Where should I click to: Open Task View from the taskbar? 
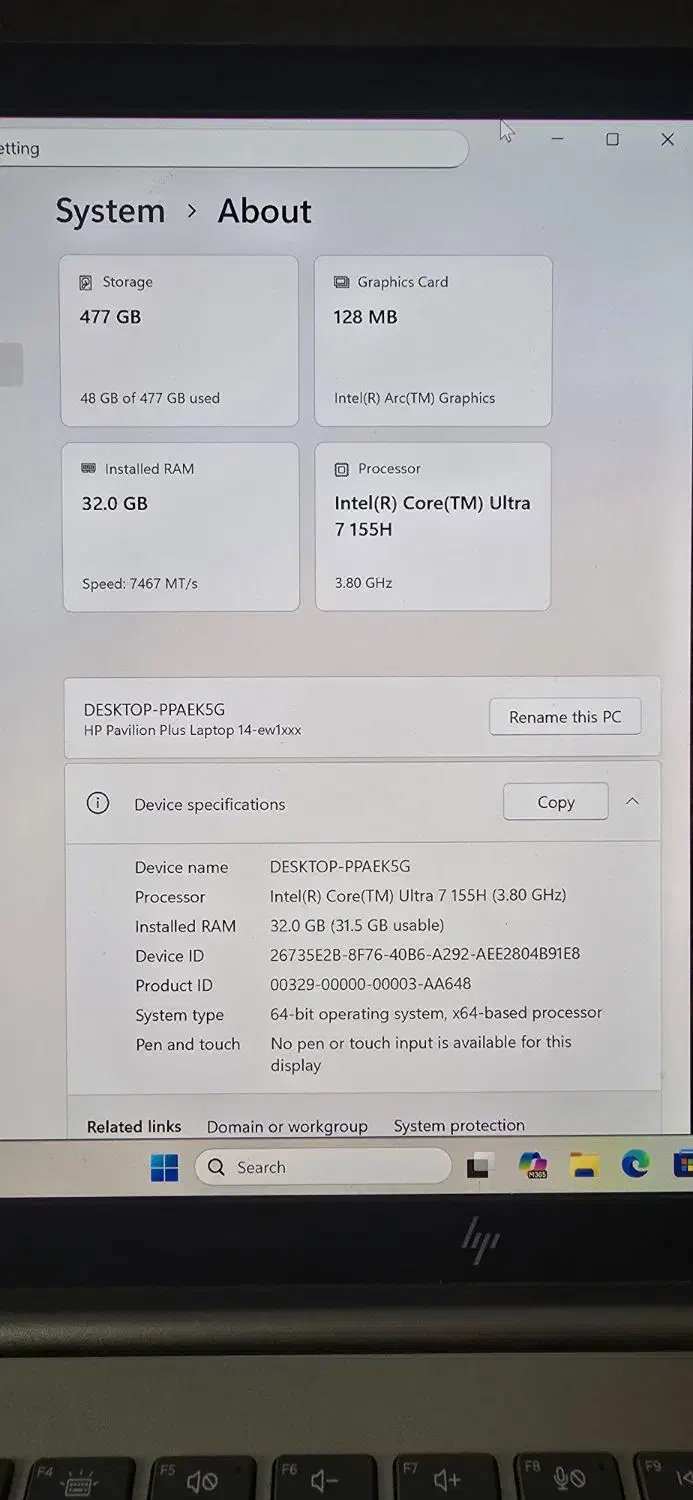(481, 1166)
